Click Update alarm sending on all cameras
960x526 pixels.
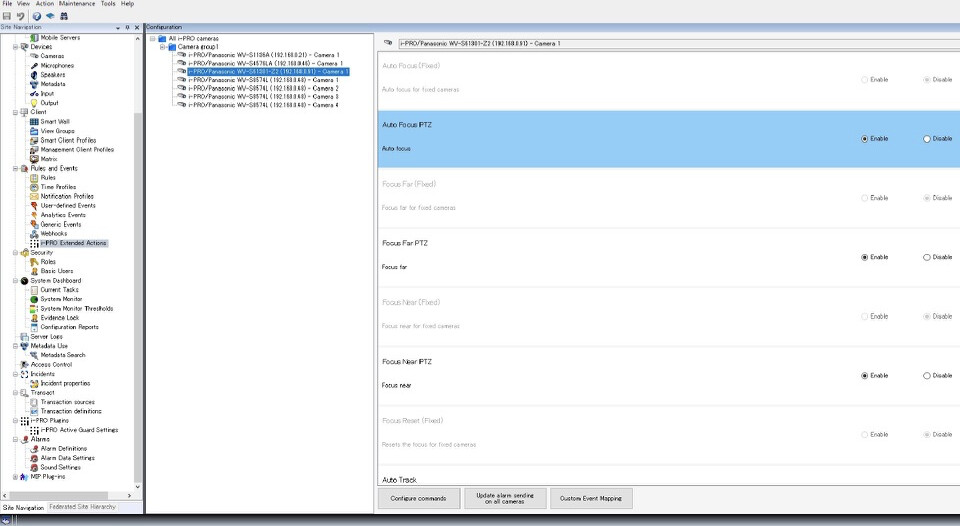coord(505,498)
